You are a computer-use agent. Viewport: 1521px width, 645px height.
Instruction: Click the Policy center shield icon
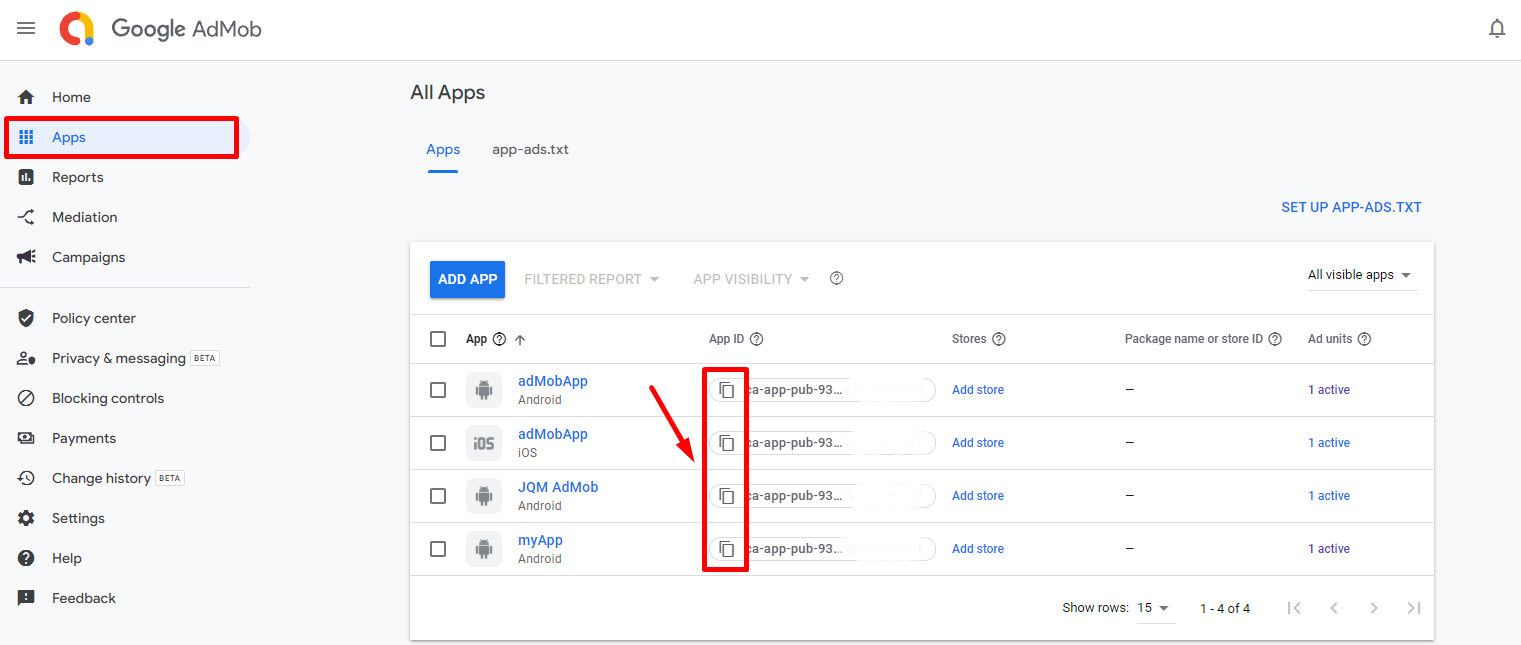27,318
